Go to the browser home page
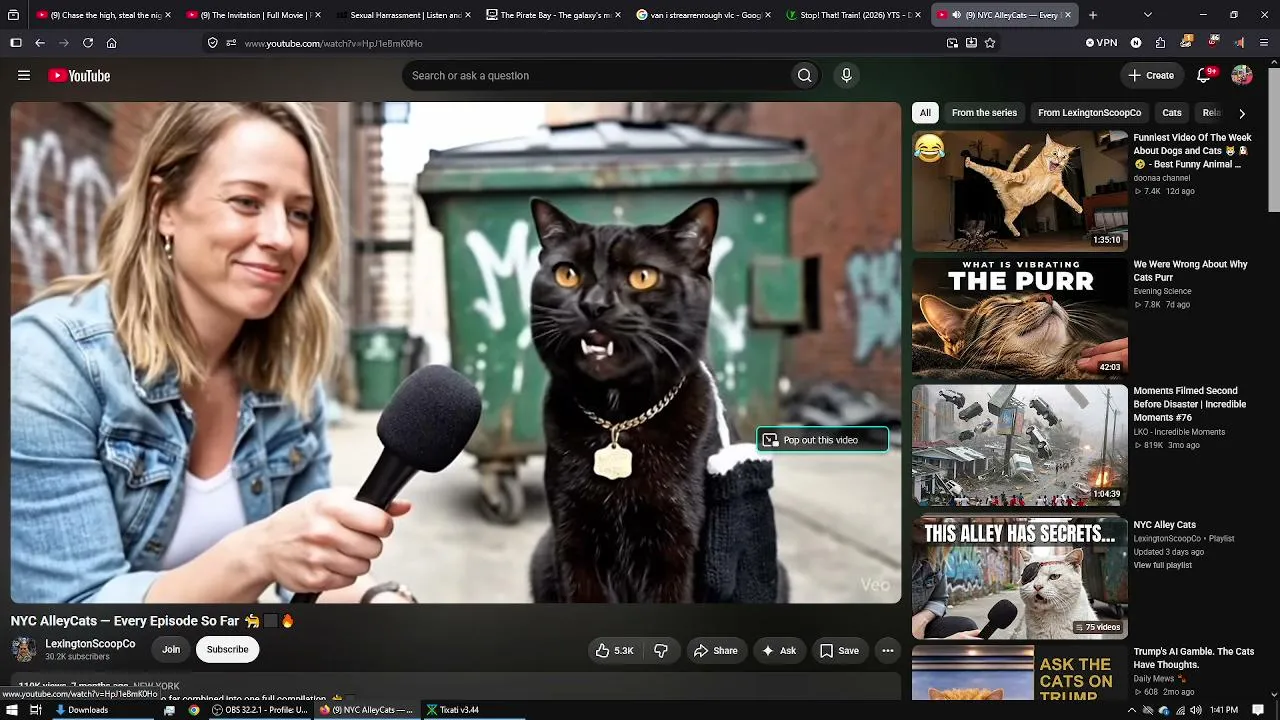This screenshot has width=1280, height=720. point(112,43)
